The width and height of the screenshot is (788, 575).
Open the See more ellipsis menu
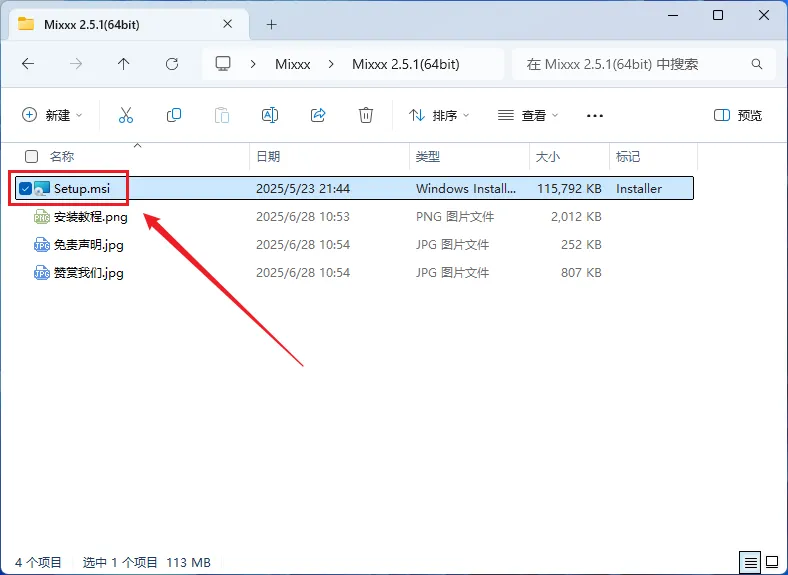595,116
